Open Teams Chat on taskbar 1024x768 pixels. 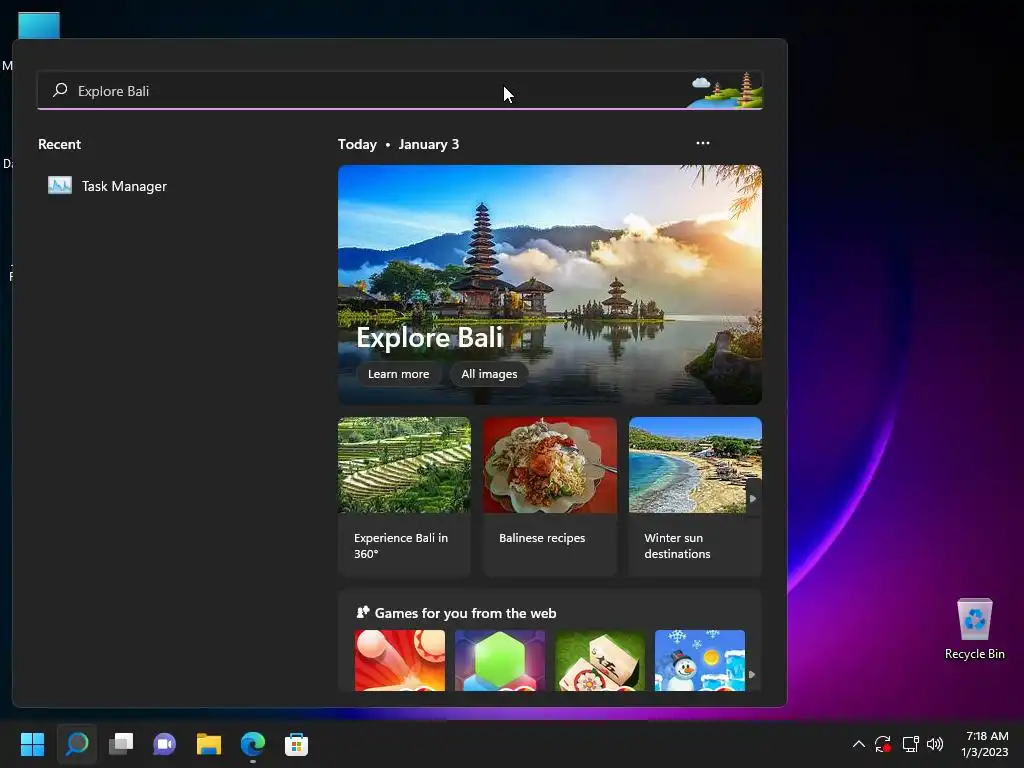tap(165, 744)
